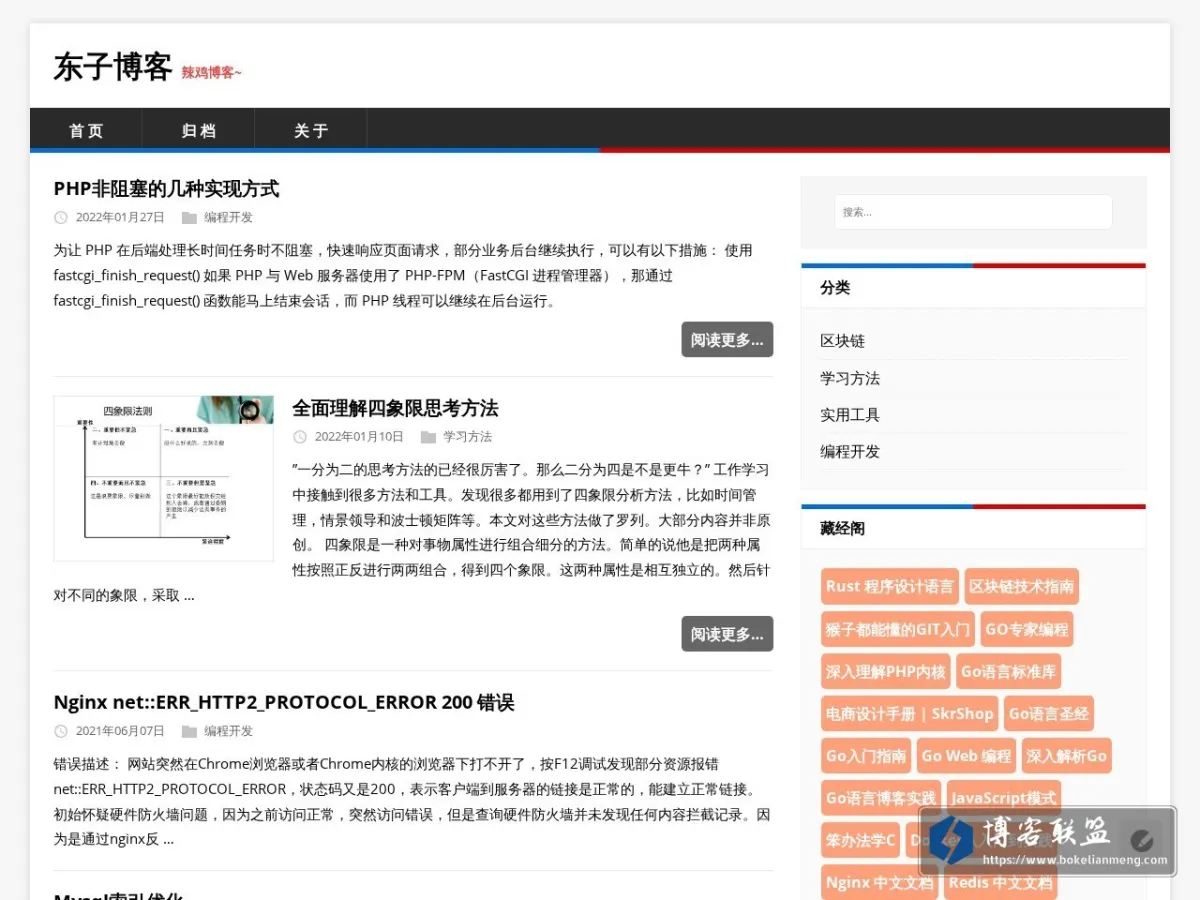Click the folder icon under the PHP非阻塞 post
This screenshot has height=900, width=1200.
[189, 217]
